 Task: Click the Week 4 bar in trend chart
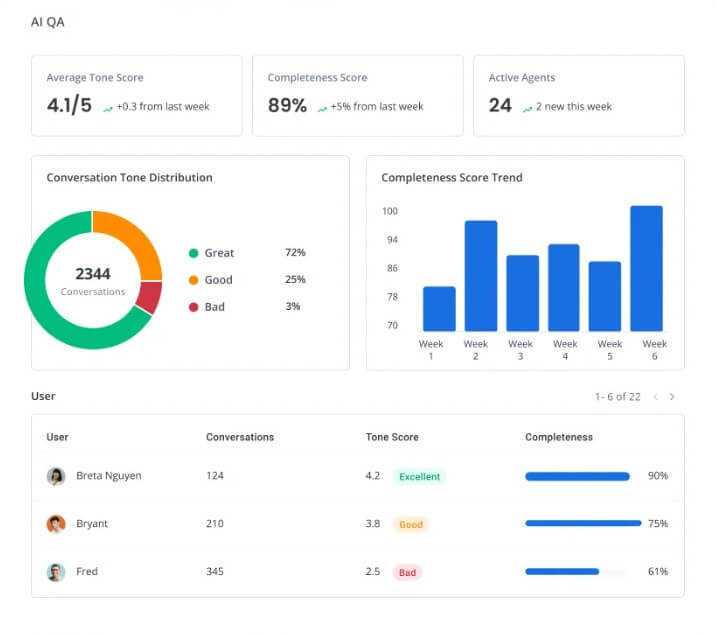(564, 288)
